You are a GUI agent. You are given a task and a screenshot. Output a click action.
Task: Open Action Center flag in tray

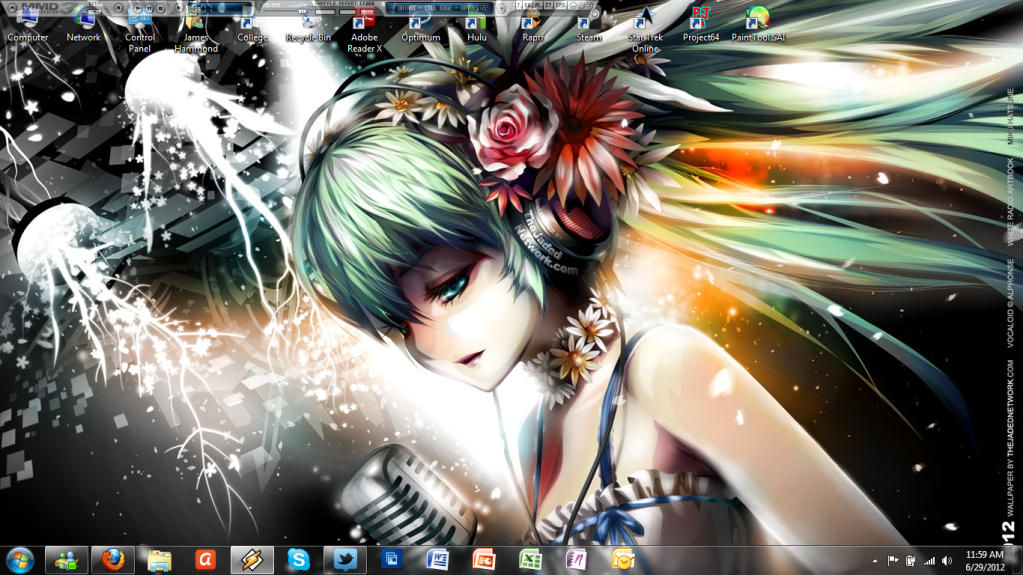[893, 561]
